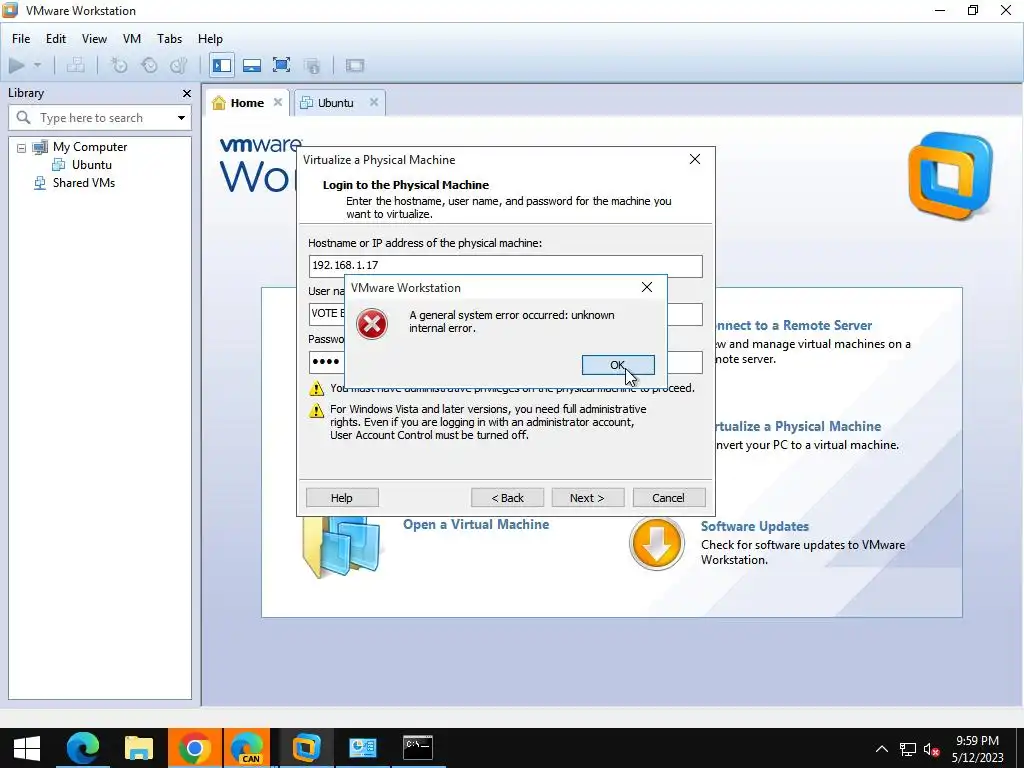Open the Command Prompt taskbar icon
The width and height of the screenshot is (1024, 768).
coord(418,748)
